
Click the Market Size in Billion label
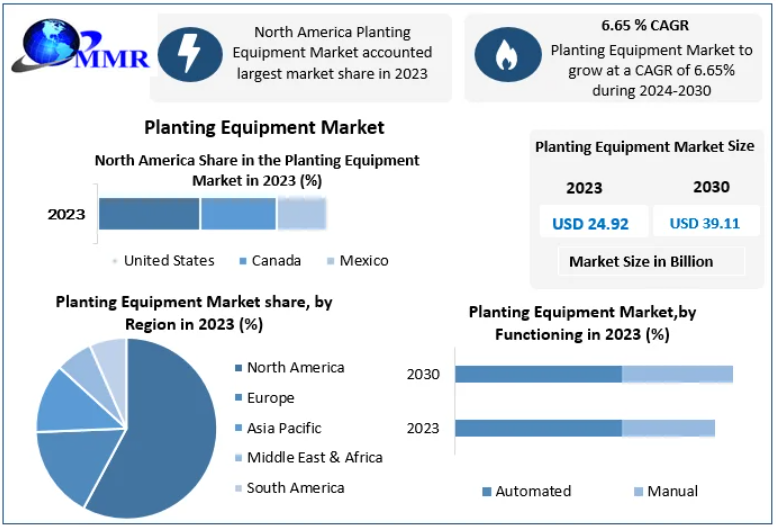coord(641,262)
